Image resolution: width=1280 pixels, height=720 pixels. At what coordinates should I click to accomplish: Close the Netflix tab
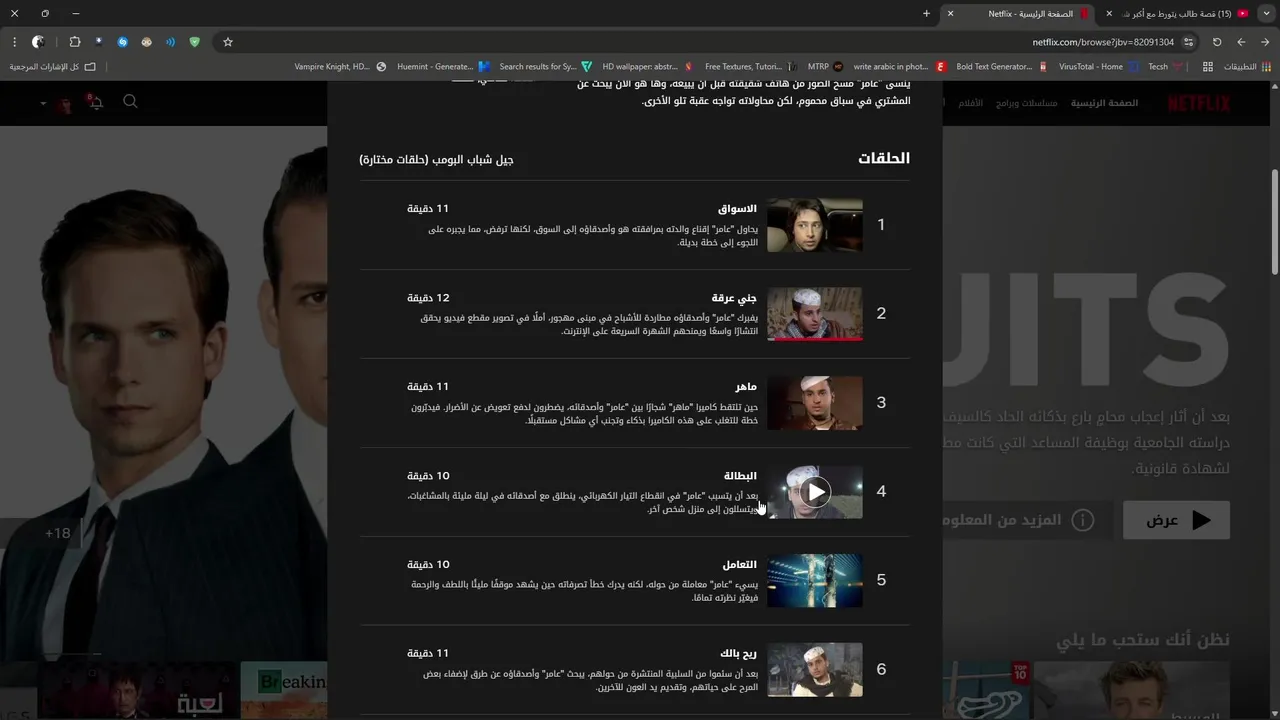[x=950, y=14]
